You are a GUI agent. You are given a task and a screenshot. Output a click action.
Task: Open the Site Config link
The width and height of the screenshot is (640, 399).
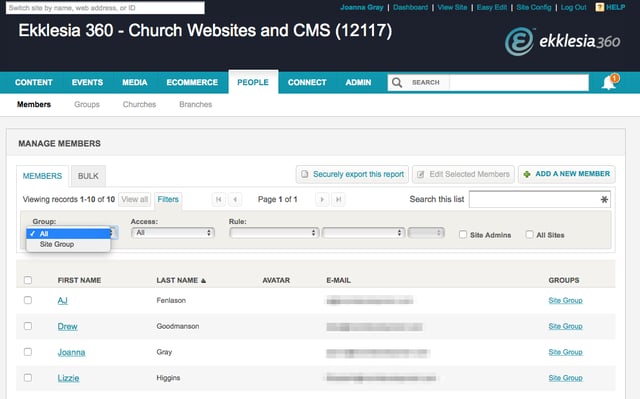click(x=534, y=7)
